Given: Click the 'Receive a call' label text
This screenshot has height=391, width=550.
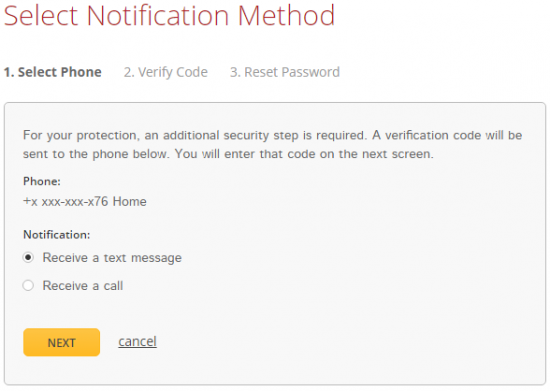Looking at the screenshot, I should point(83,286).
